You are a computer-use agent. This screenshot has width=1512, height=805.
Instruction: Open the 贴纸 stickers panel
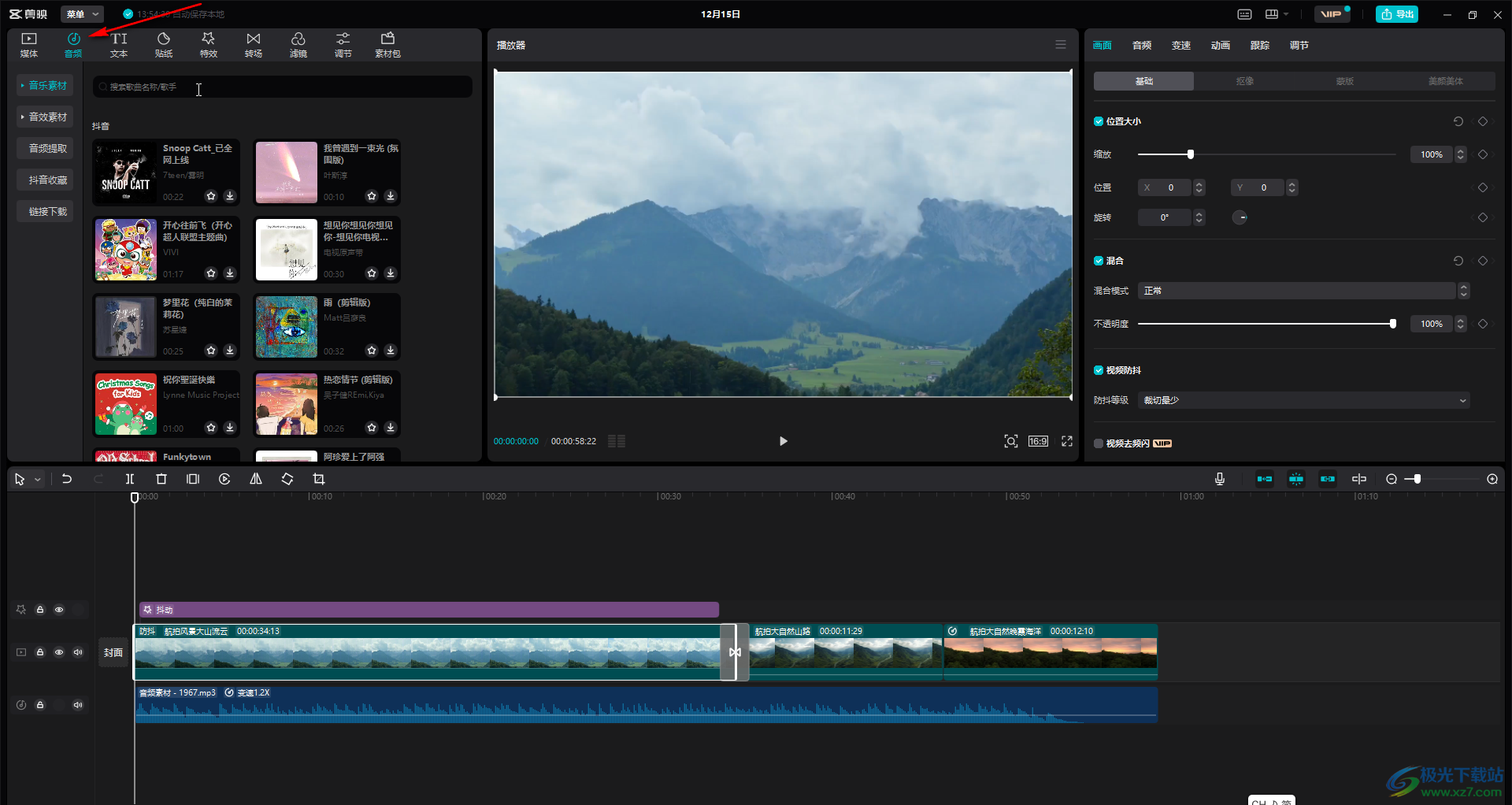(x=164, y=45)
